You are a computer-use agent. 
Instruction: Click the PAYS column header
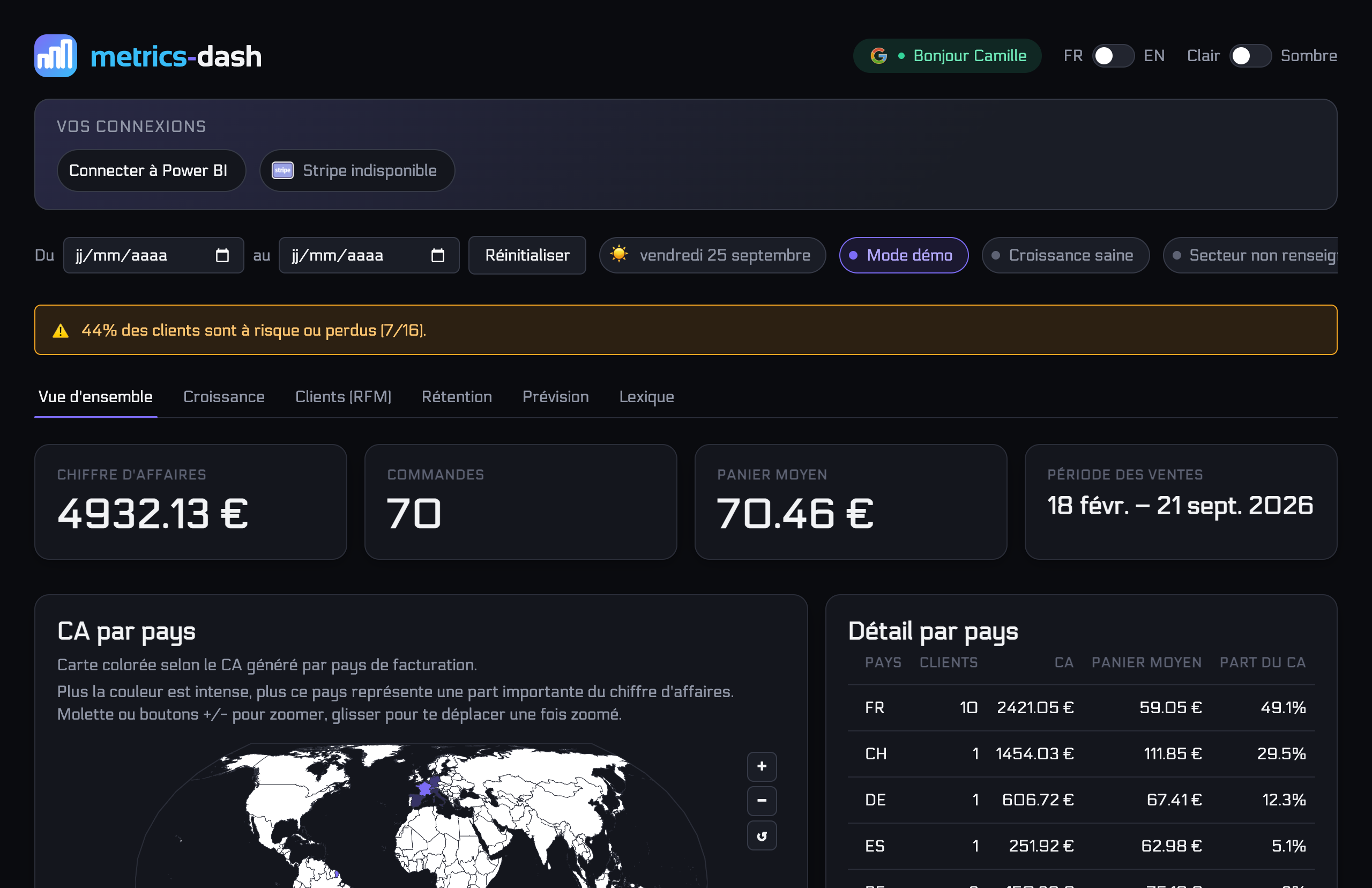(x=883, y=663)
